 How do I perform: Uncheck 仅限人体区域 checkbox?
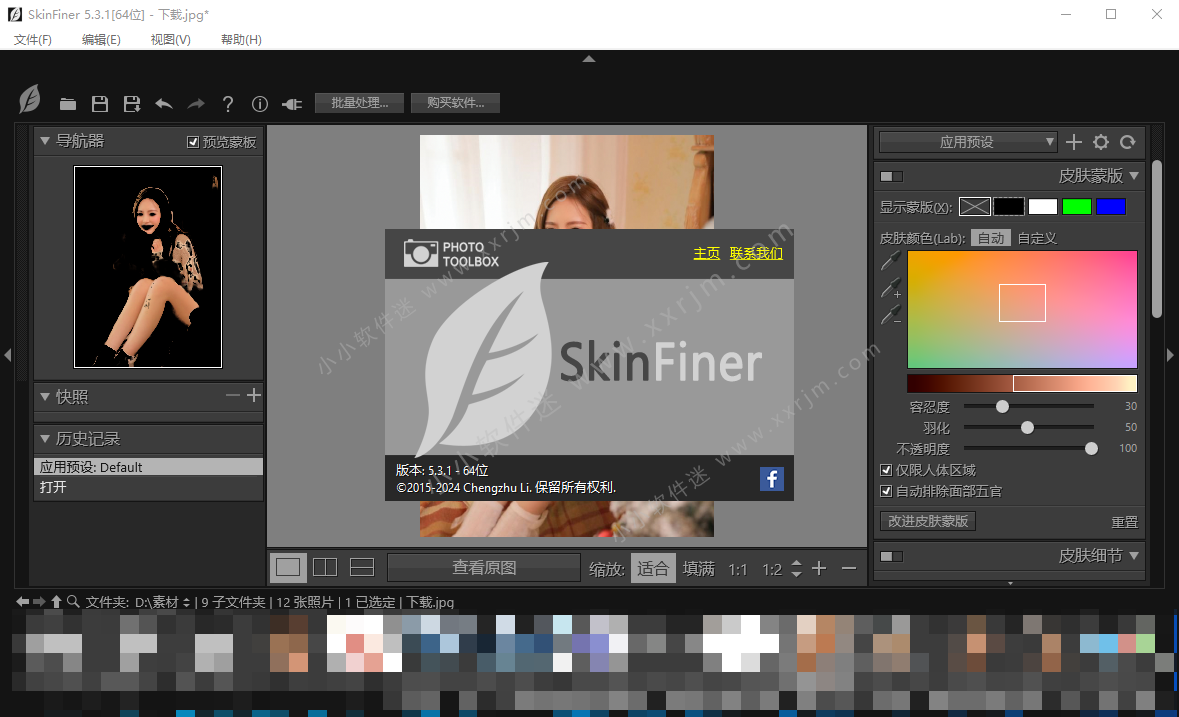coord(886,470)
